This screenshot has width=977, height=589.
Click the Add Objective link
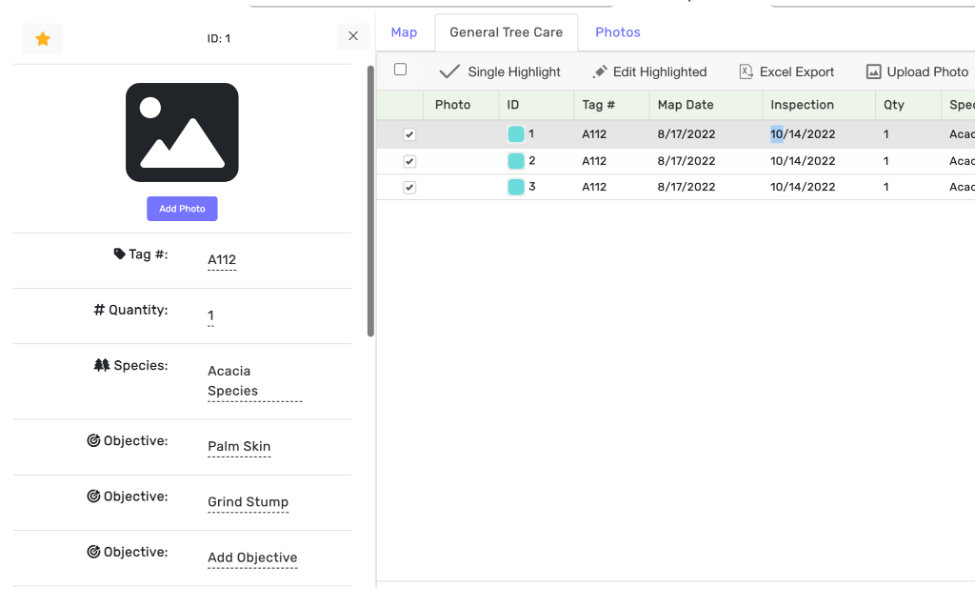pos(252,557)
